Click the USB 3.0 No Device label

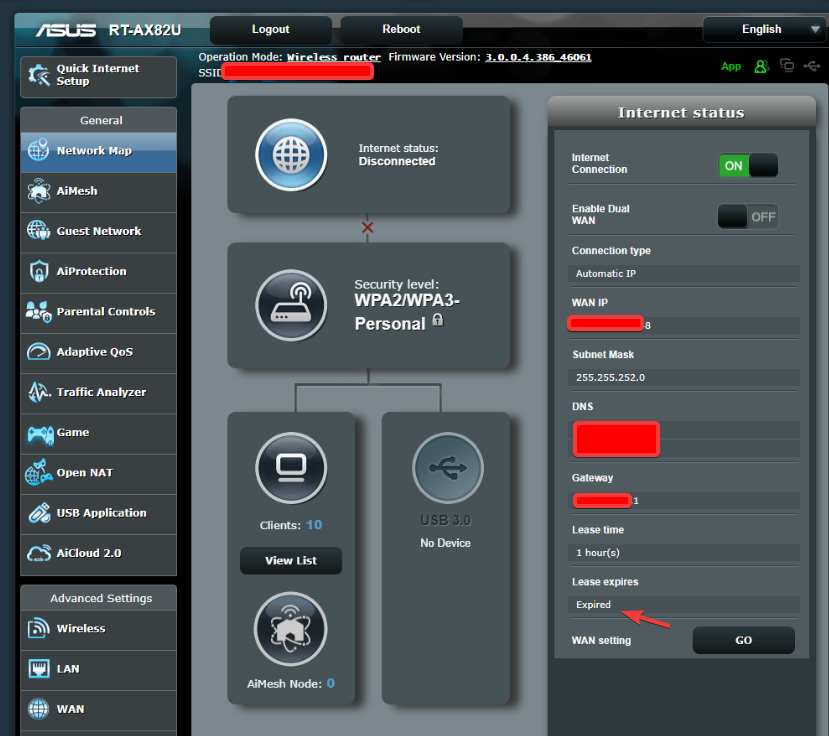click(x=445, y=543)
